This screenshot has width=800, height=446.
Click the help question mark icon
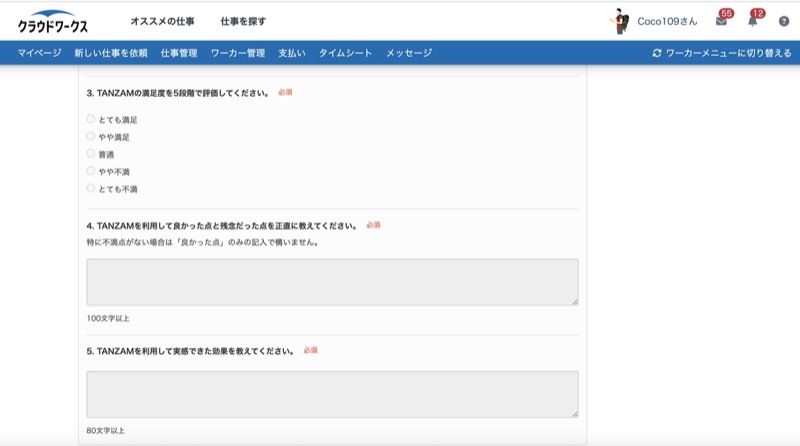784,21
